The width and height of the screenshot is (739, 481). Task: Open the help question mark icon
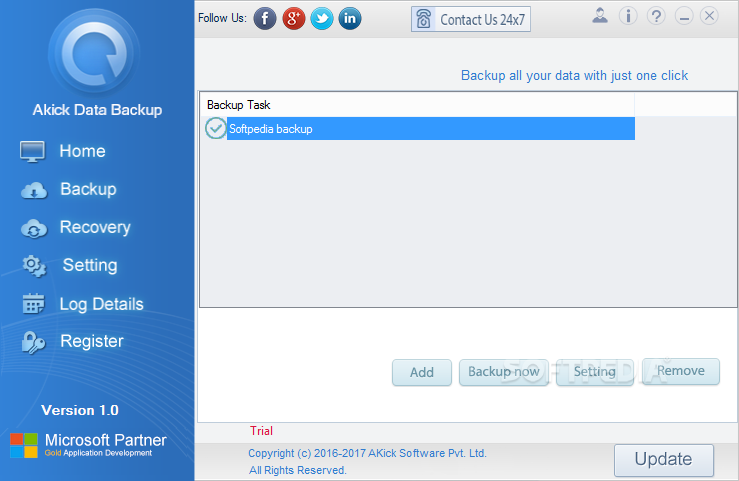pyautogui.click(x=656, y=16)
